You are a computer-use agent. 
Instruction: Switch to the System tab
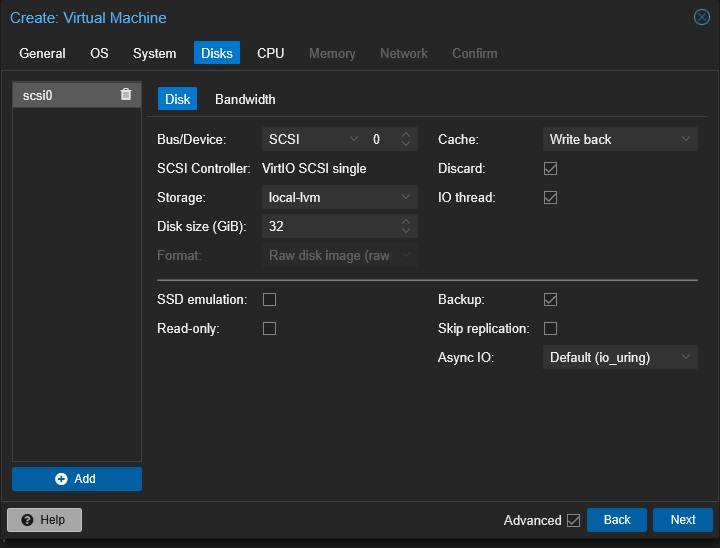click(154, 53)
